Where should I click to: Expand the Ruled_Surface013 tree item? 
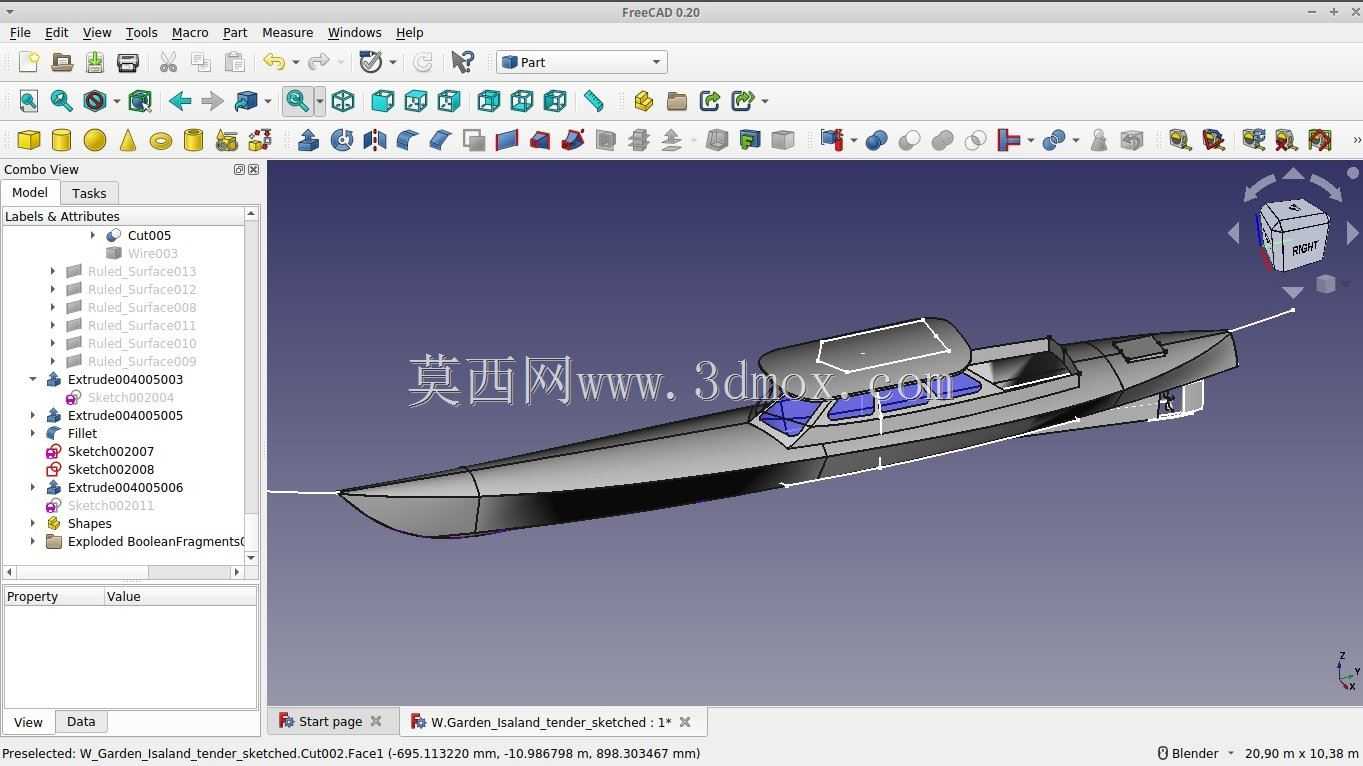click(x=53, y=271)
